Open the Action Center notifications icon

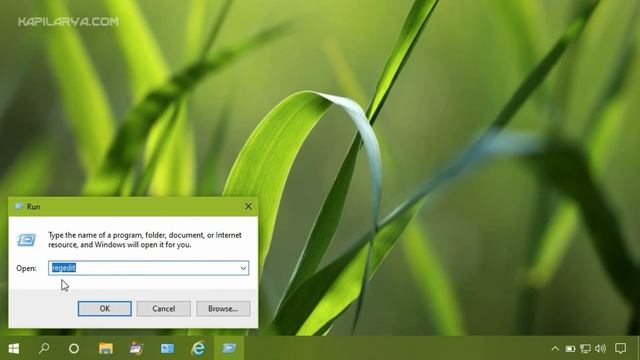pyautogui.click(x=620, y=349)
